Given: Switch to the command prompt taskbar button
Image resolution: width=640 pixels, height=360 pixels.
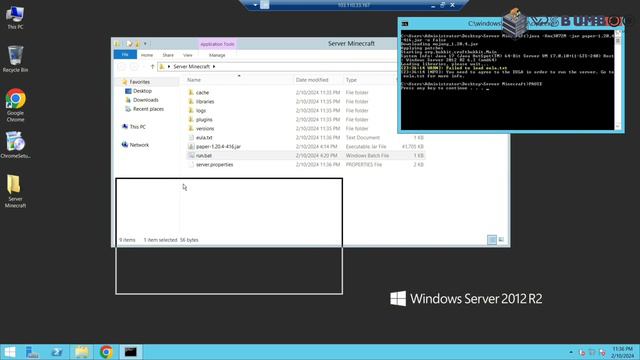Looking at the screenshot, I should pos(131,352).
